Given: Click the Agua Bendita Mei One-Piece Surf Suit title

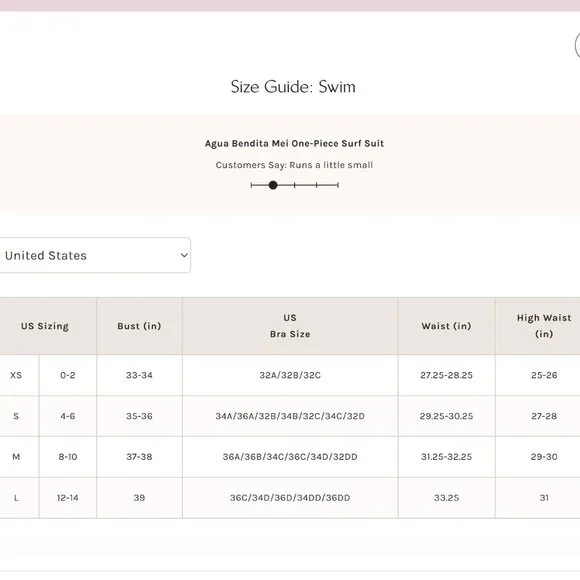Looking at the screenshot, I should tap(294, 144).
